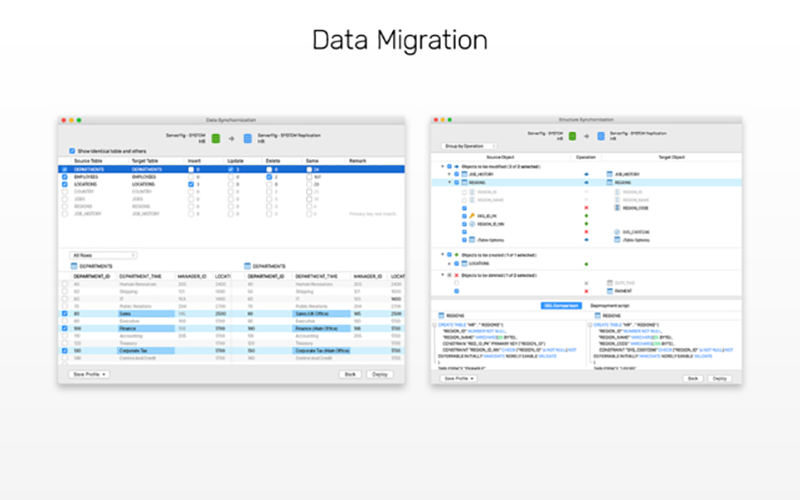Image resolution: width=800 pixels, height=500 pixels.
Task: Click left DEPARTMENT_ID column header in source grid
Action: coord(92,277)
